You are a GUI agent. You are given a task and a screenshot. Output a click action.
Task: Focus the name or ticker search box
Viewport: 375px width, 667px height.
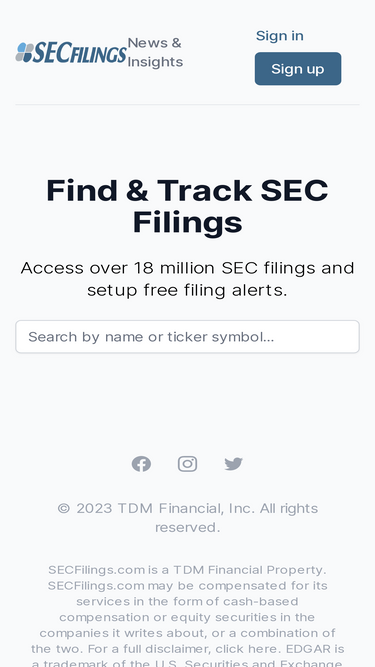click(188, 337)
